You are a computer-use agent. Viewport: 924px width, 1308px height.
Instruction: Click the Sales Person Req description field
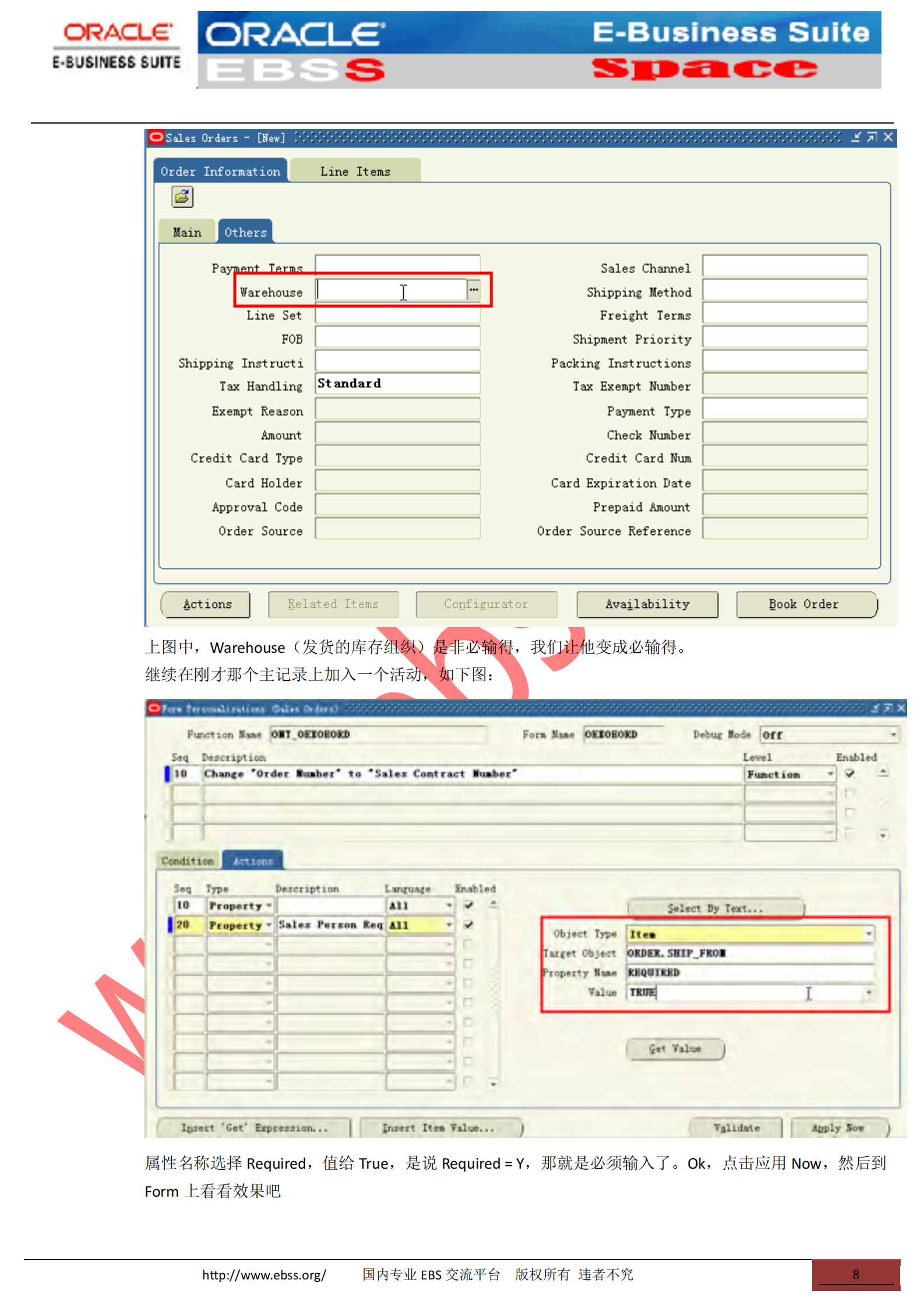(330, 924)
